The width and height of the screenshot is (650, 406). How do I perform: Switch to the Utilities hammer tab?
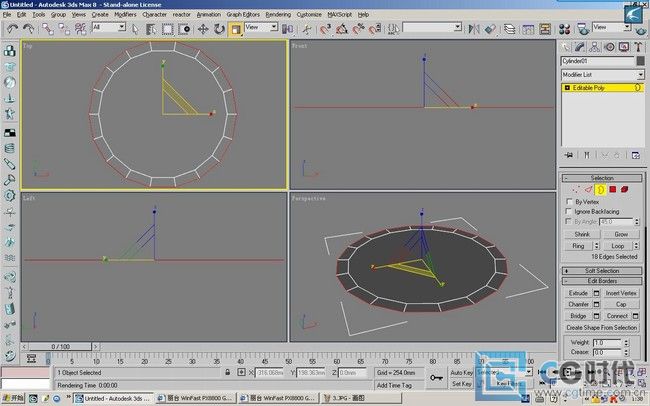pos(638,47)
